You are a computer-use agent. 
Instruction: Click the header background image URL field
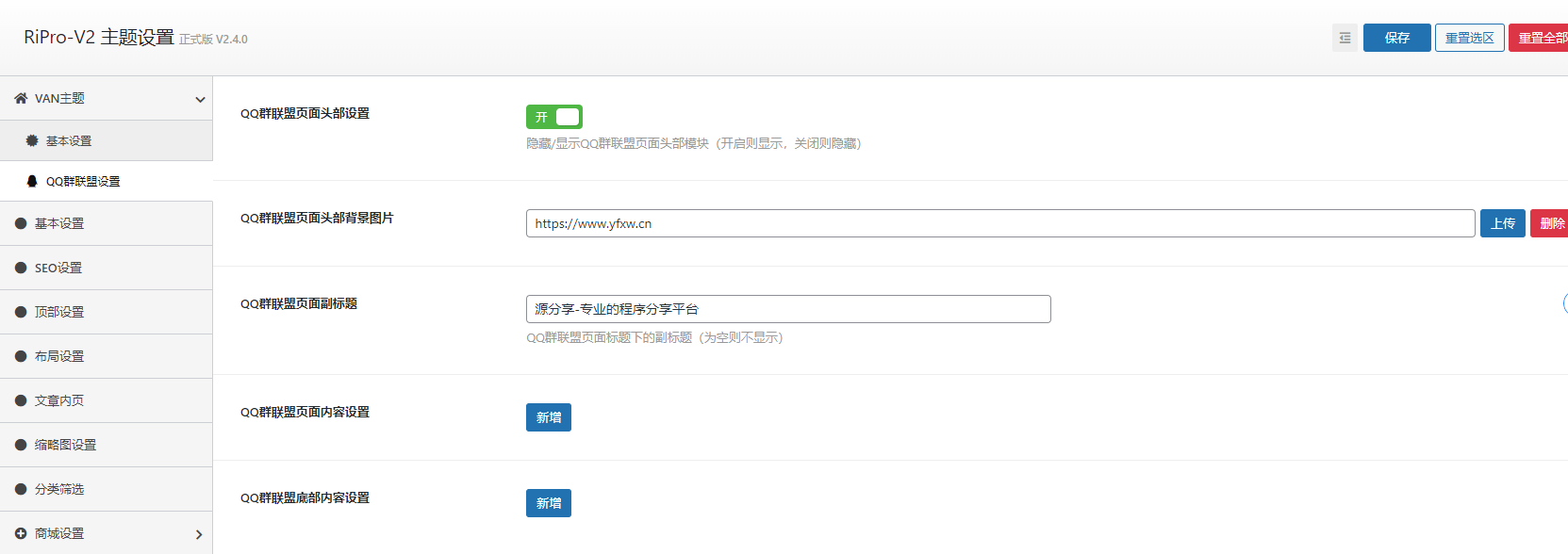(1000, 223)
